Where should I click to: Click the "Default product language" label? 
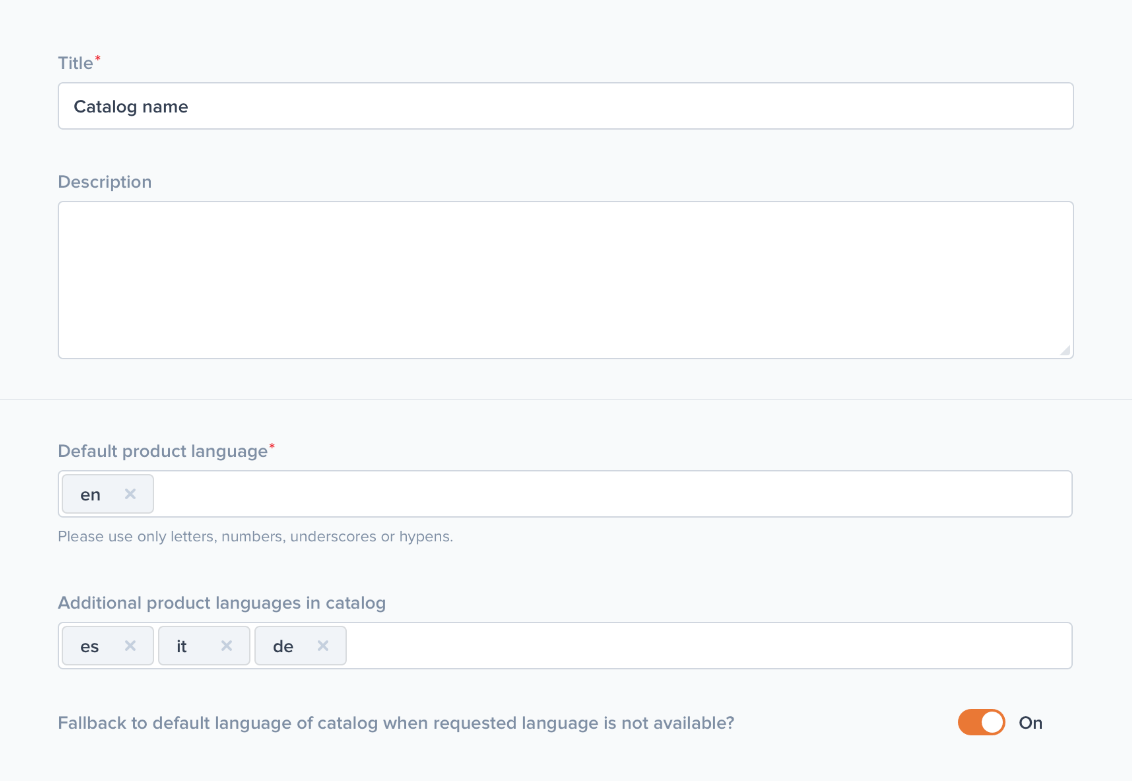(162, 451)
